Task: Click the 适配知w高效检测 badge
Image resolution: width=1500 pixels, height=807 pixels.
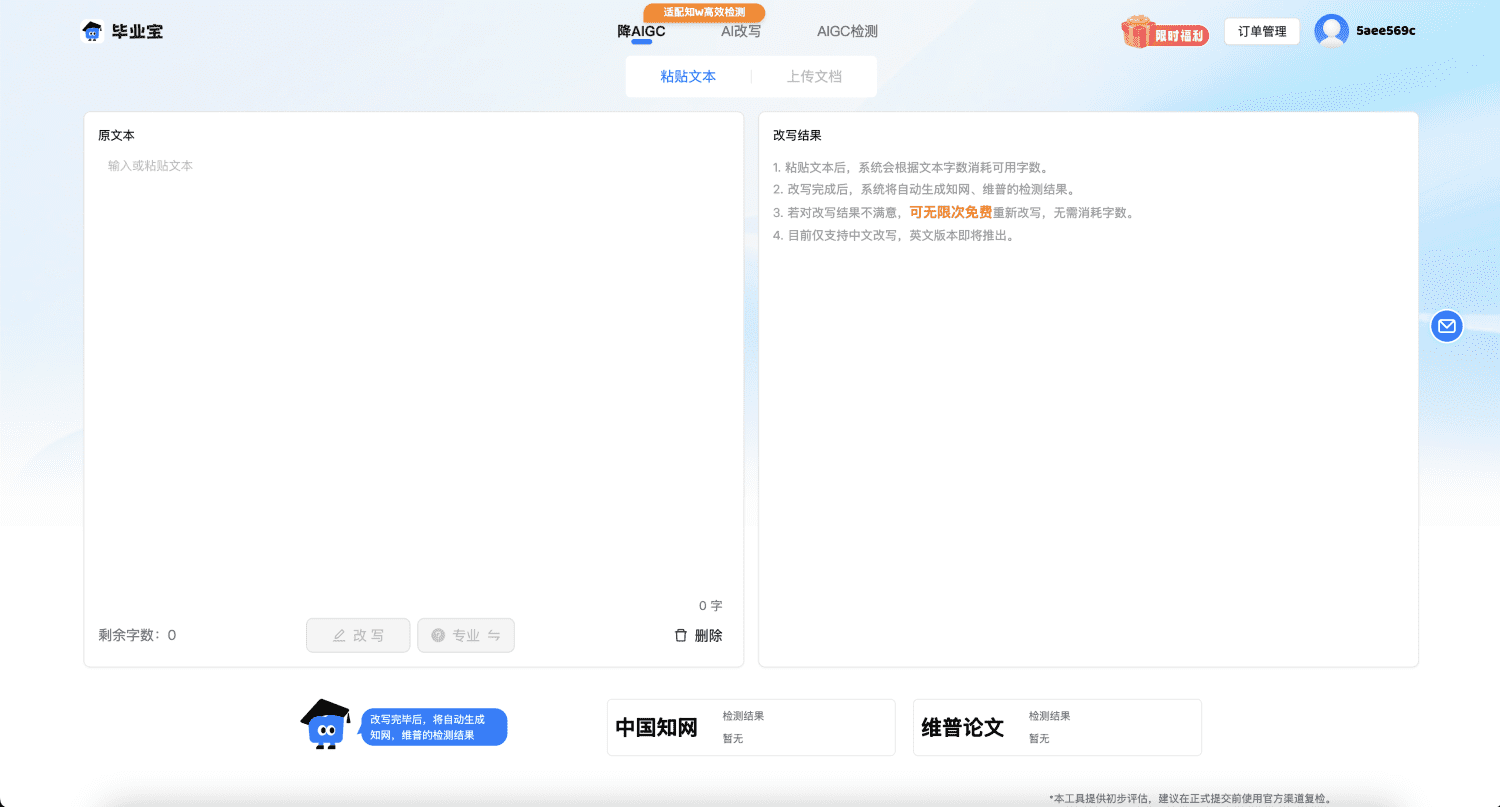Action: click(704, 12)
